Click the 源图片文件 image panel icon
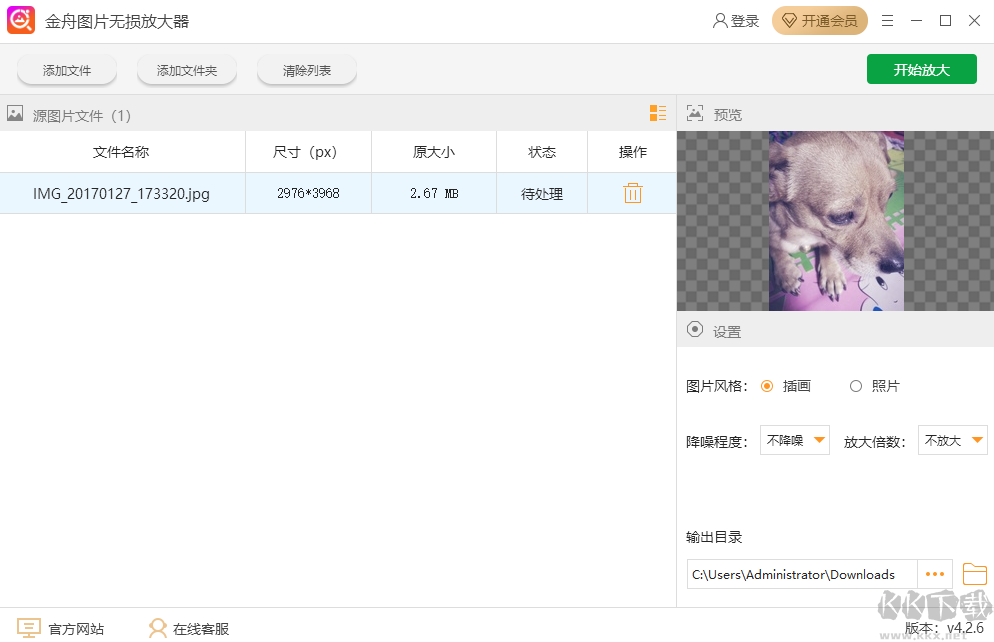This screenshot has width=994, height=642. tap(15, 113)
